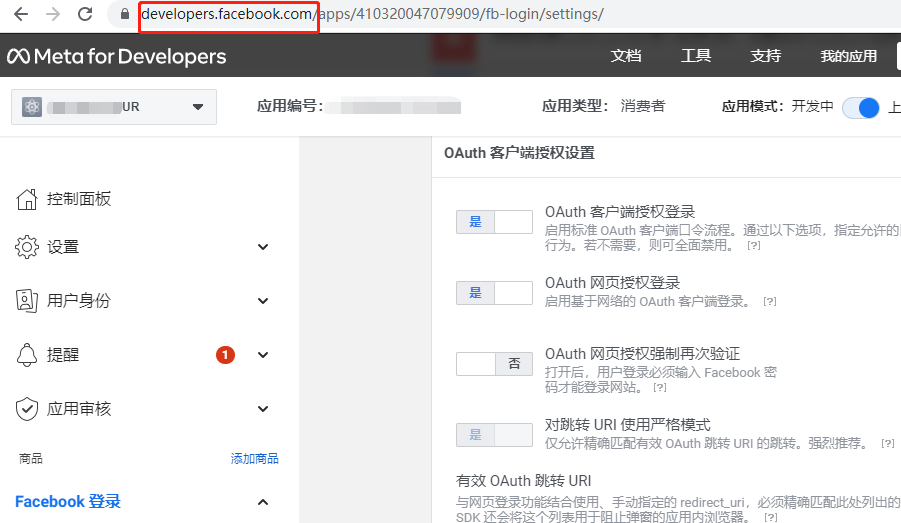Viewport: 901px width, 523px height.
Task: Click the browser back arrow
Action: click(x=21, y=15)
